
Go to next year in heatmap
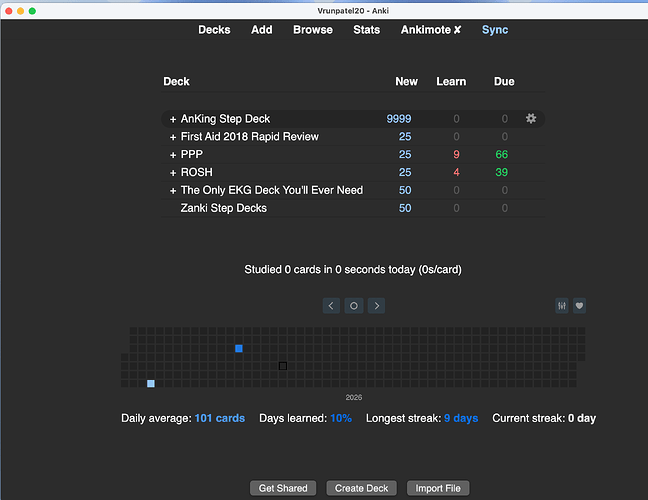click(x=376, y=306)
